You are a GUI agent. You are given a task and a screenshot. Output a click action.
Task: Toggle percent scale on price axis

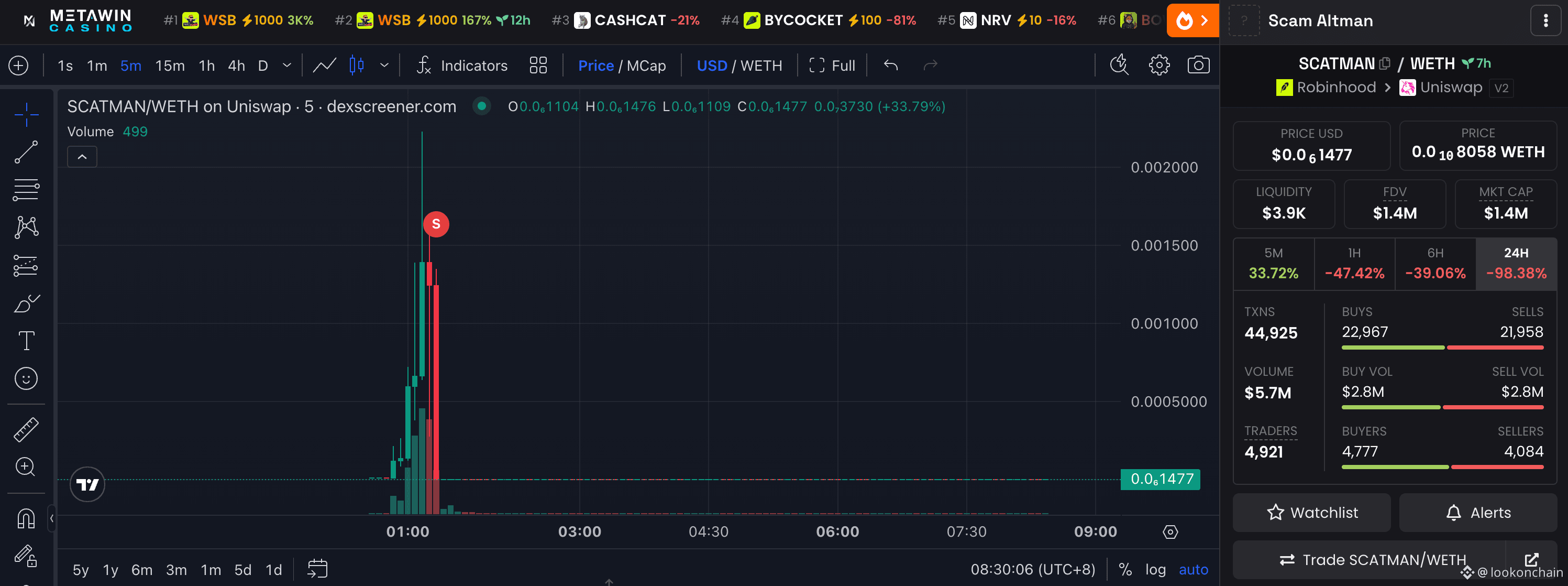click(x=1125, y=570)
